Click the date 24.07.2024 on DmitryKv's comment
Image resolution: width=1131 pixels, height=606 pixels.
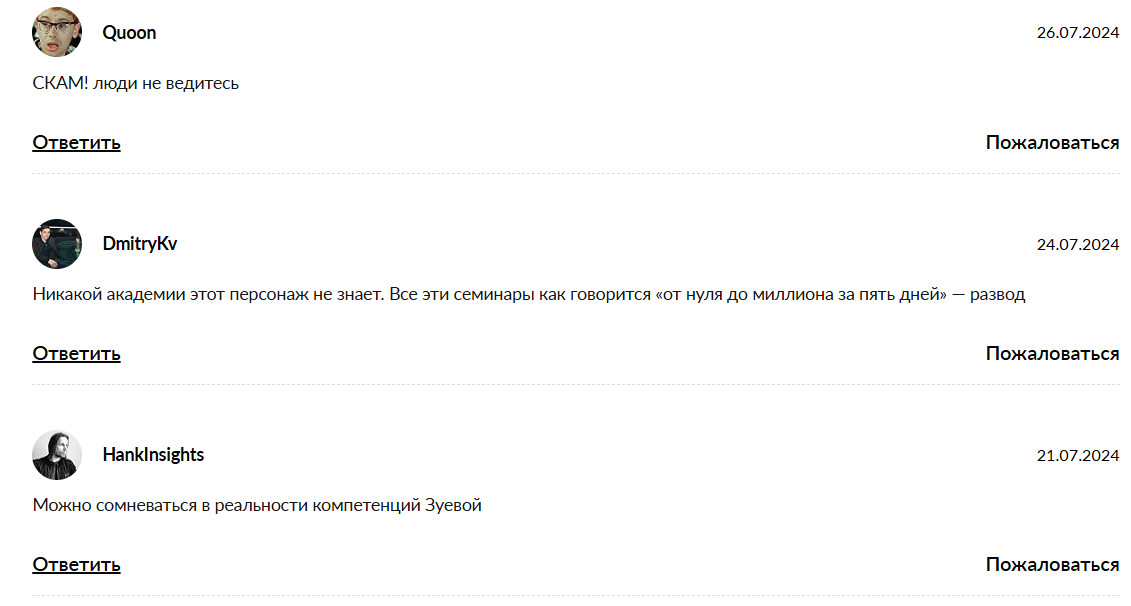point(1077,242)
